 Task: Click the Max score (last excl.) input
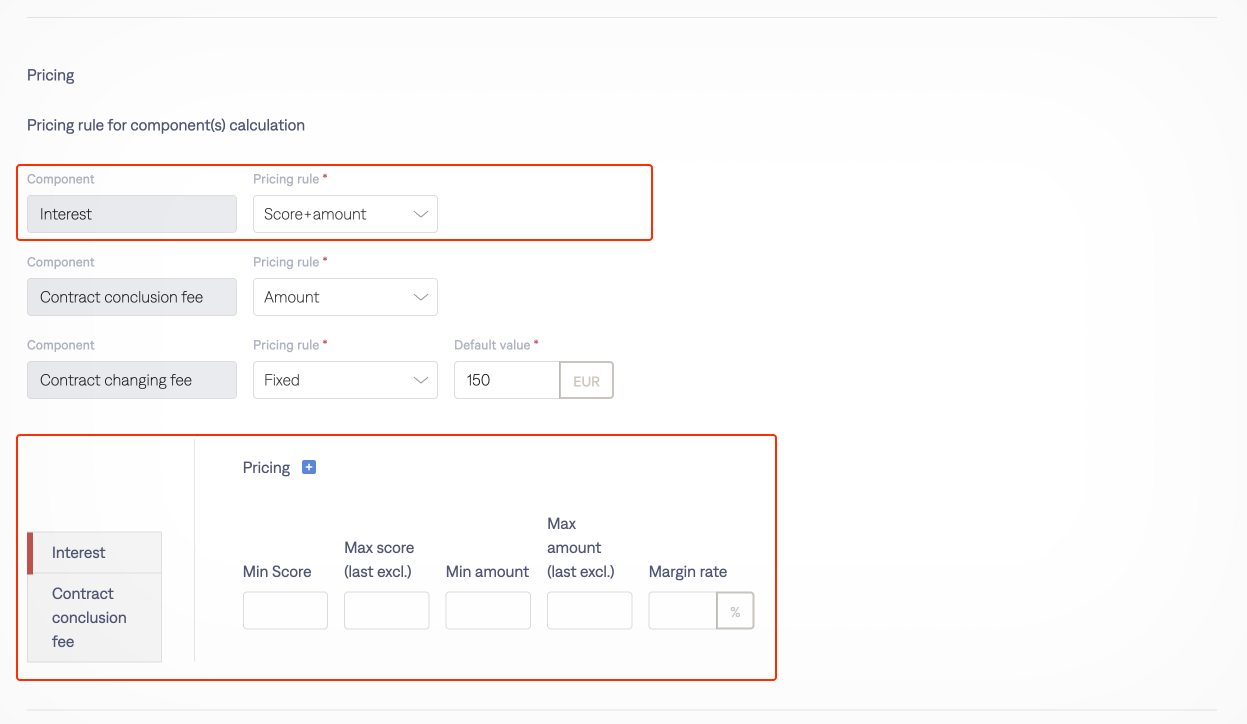click(x=386, y=610)
